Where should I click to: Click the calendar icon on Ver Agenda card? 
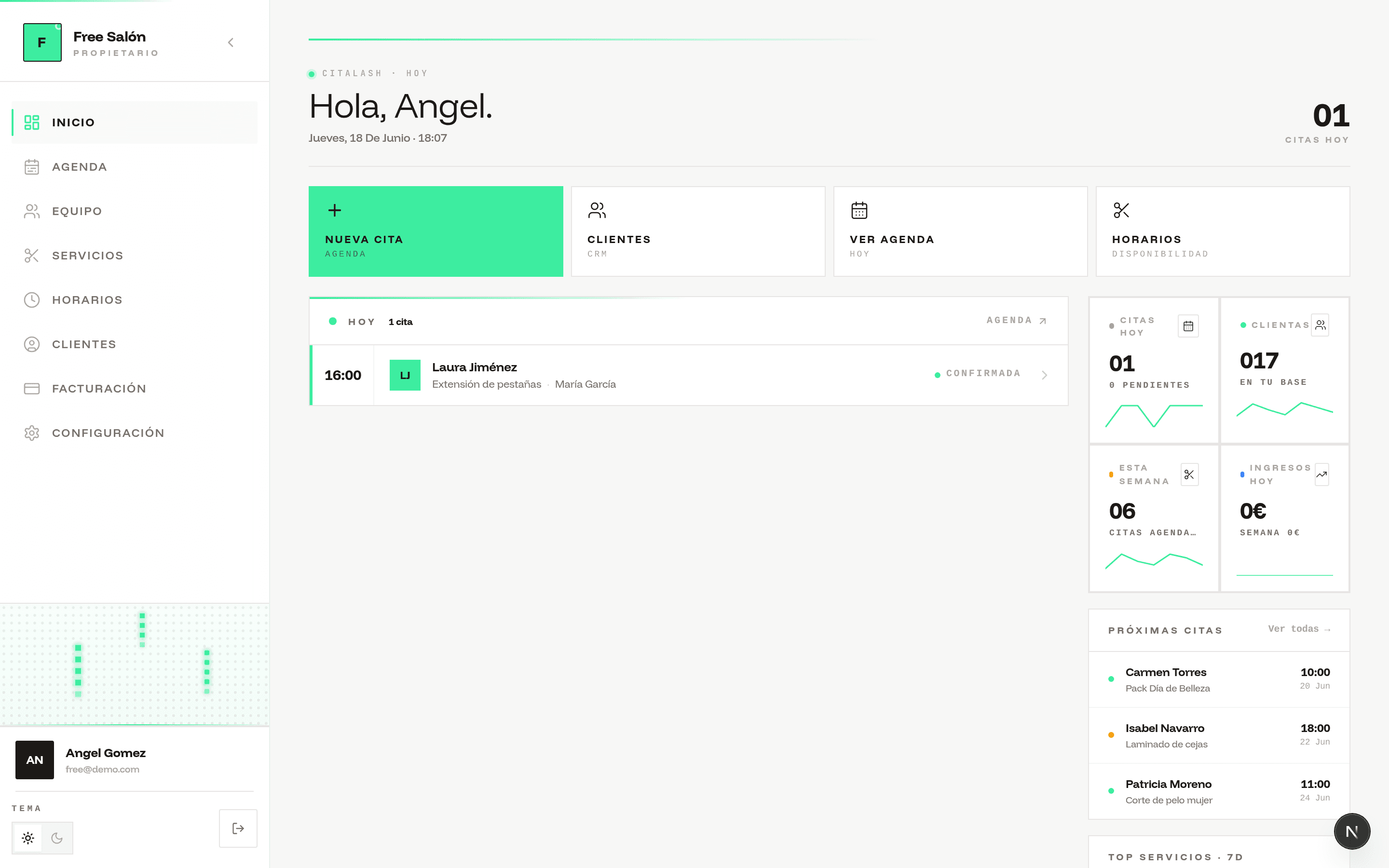[x=859, y=210]
